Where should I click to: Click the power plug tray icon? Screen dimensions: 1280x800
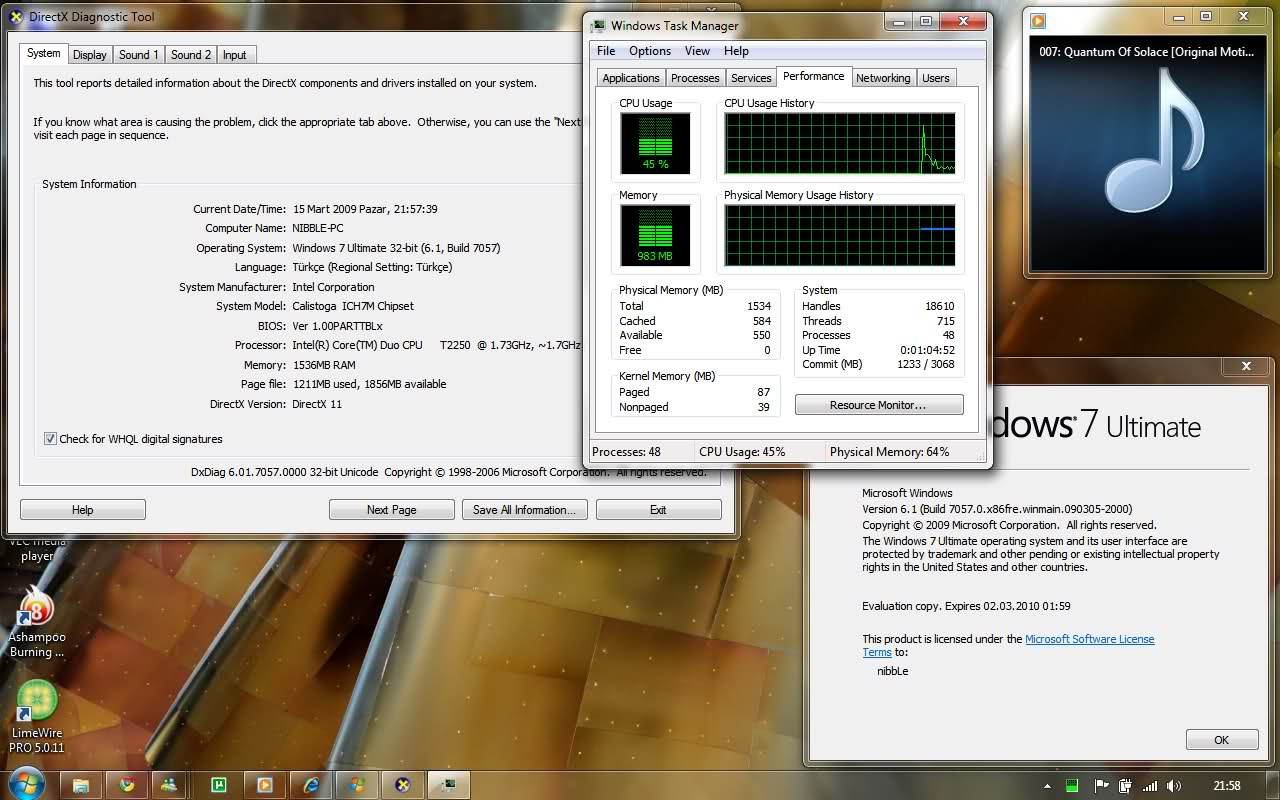pyautogui.click(x=1125, y=786)
